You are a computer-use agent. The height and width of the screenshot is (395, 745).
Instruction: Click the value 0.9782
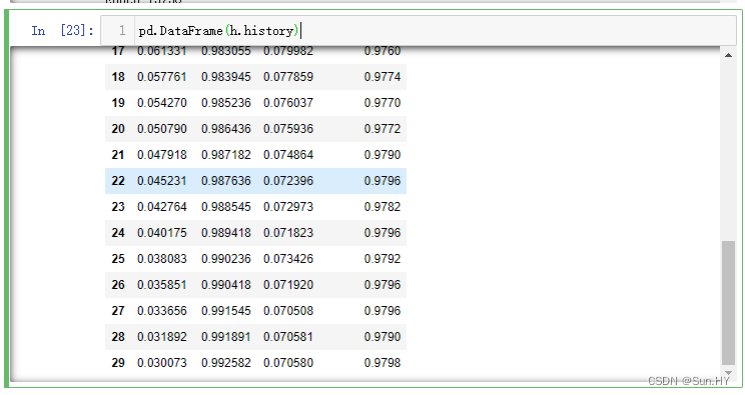pos(382,207)
